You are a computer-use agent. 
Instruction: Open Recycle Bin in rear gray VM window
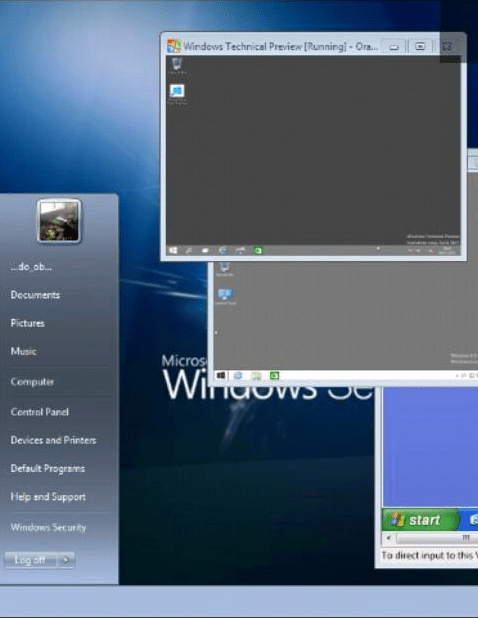tap(225, 269)
